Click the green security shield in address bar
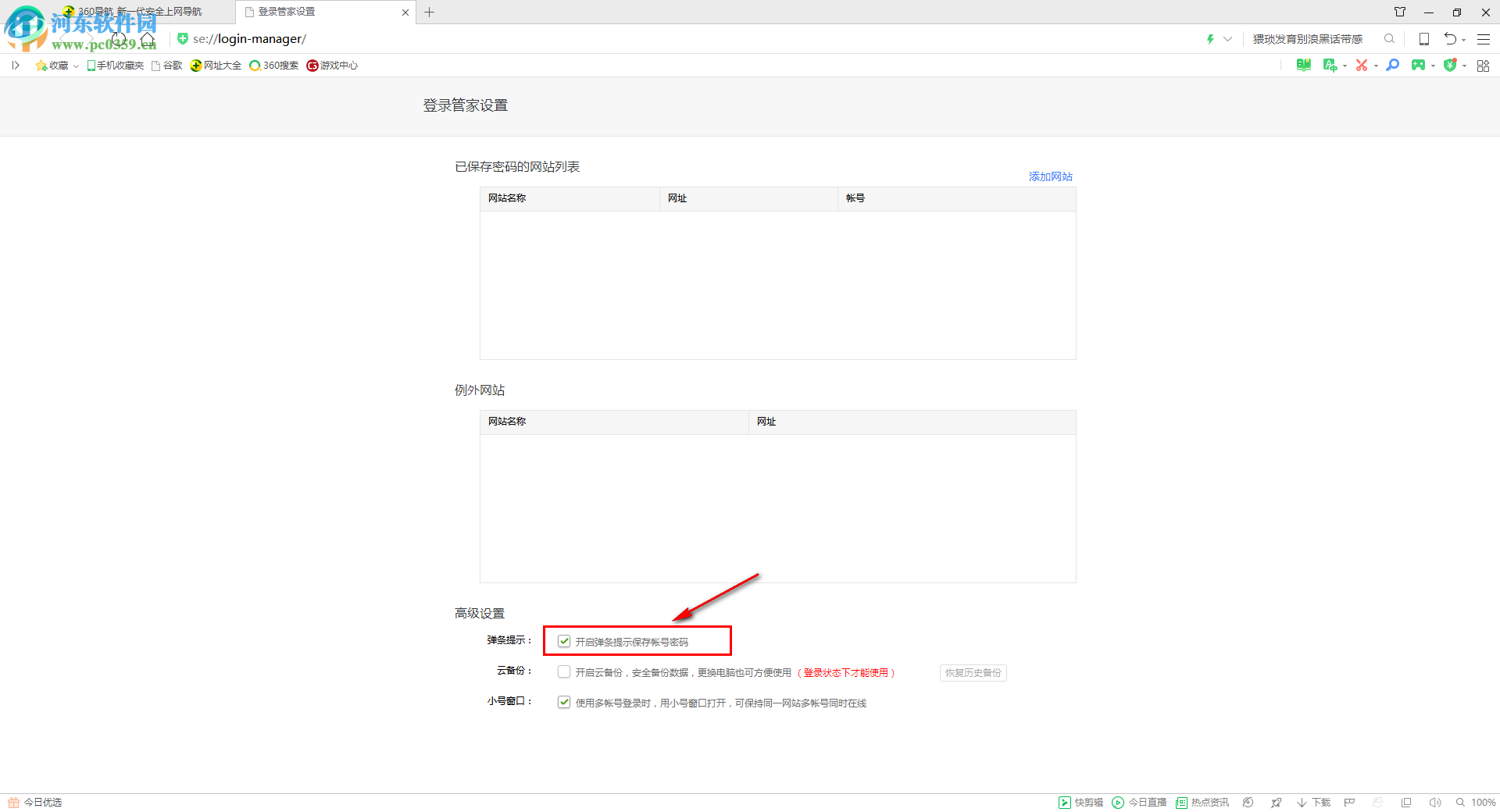The height and width of the screenshot is (812, 1500). click(182, 39)
